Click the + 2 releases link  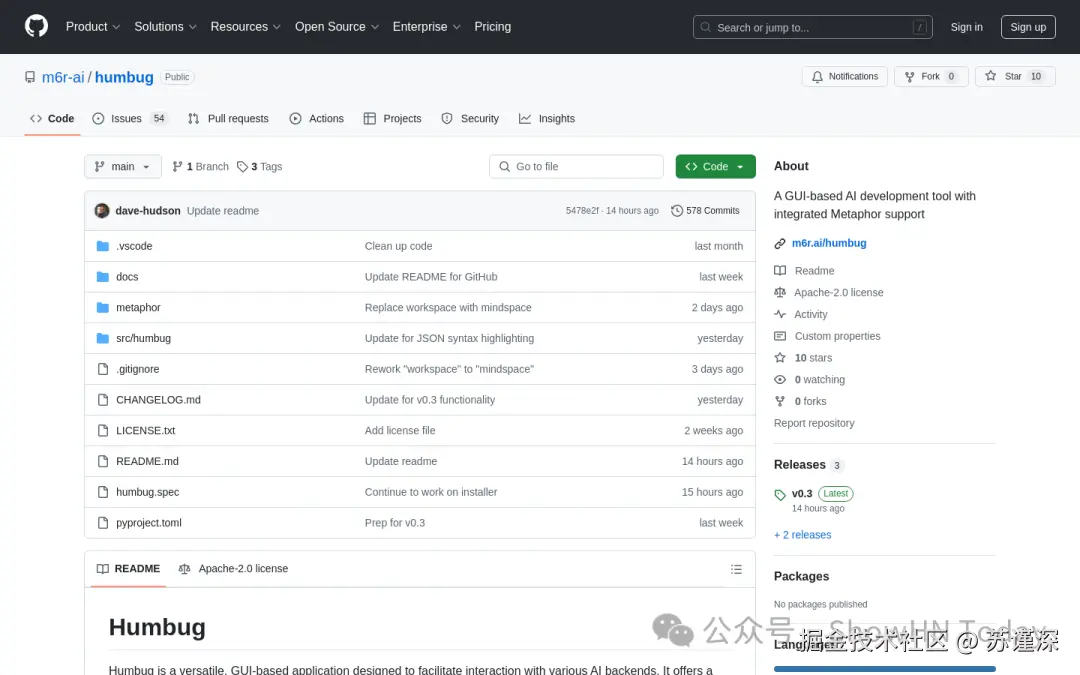click(x=802, y=535)
